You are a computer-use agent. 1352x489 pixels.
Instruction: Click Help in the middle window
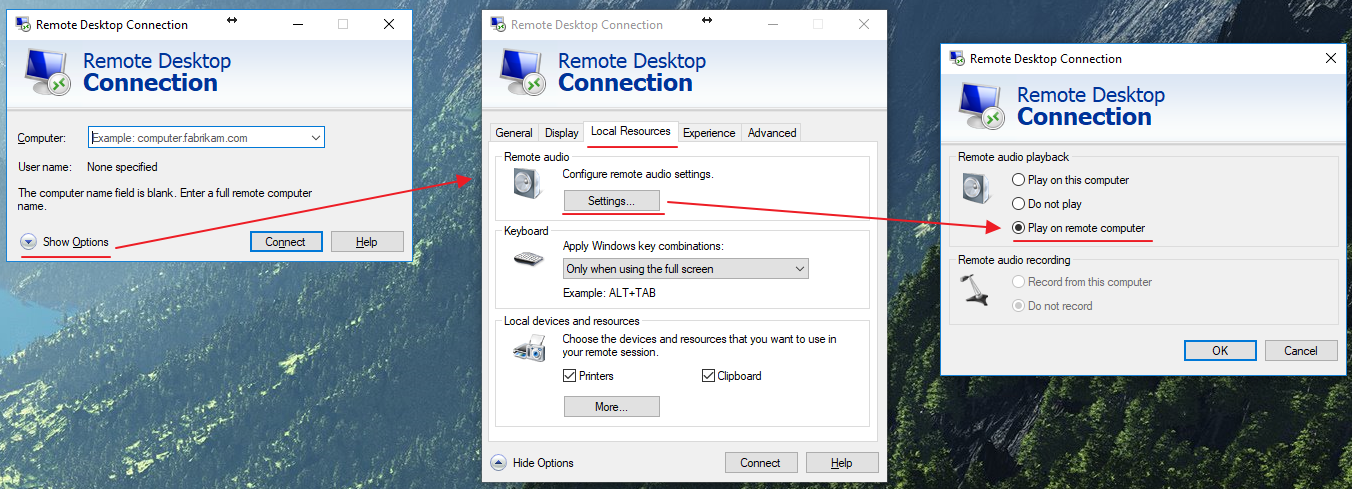coord(842,463)
